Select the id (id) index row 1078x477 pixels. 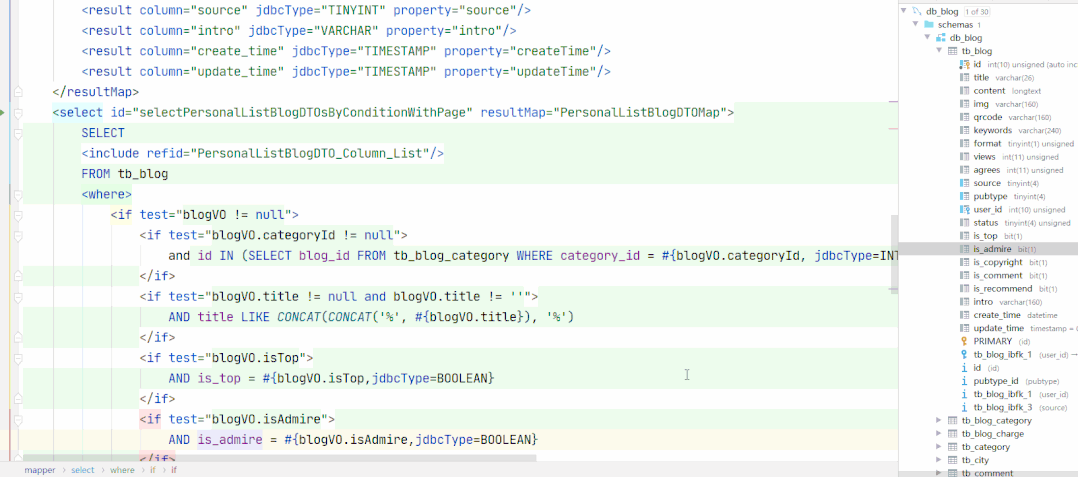(x=988, y=368)
